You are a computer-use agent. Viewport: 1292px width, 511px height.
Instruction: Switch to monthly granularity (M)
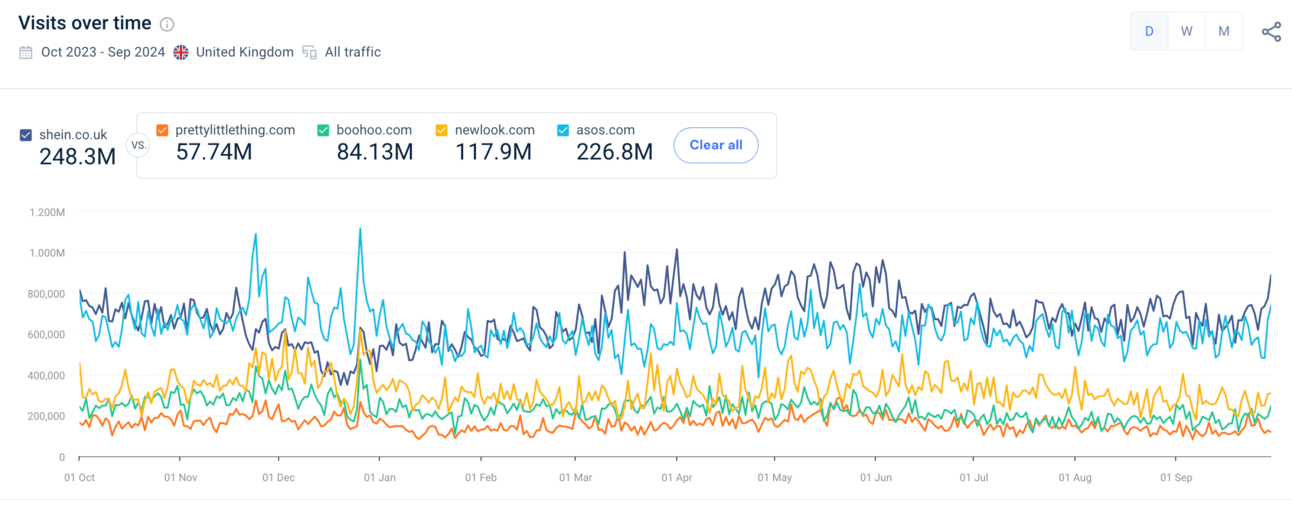point(1223,31)
